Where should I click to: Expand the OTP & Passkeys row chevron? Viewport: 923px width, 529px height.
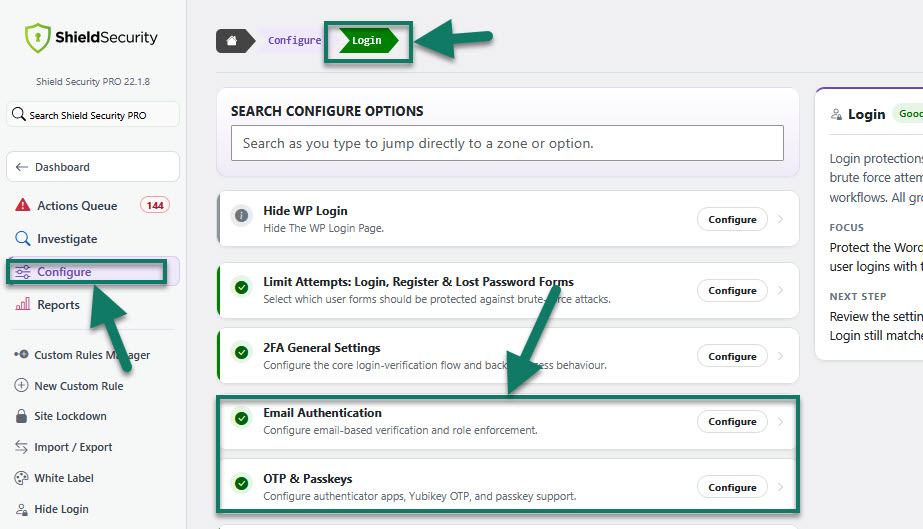point(781,487)
